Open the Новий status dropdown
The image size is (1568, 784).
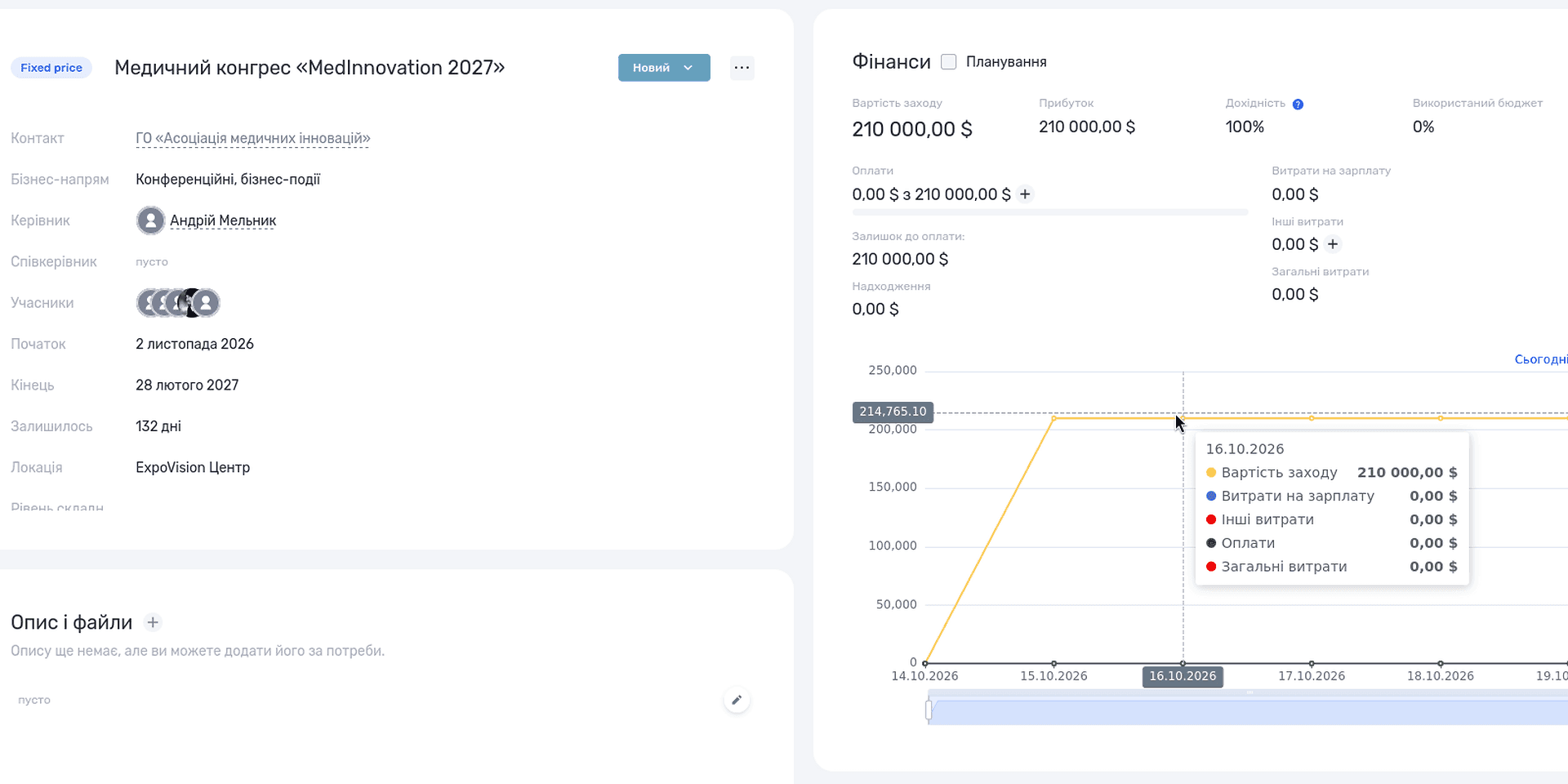[664, 68]
